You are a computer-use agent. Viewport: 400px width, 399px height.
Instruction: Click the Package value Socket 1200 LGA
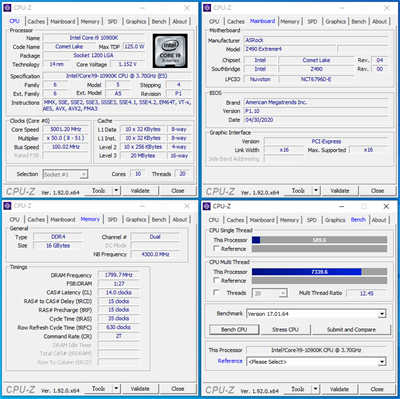click(x=94, y=55)
